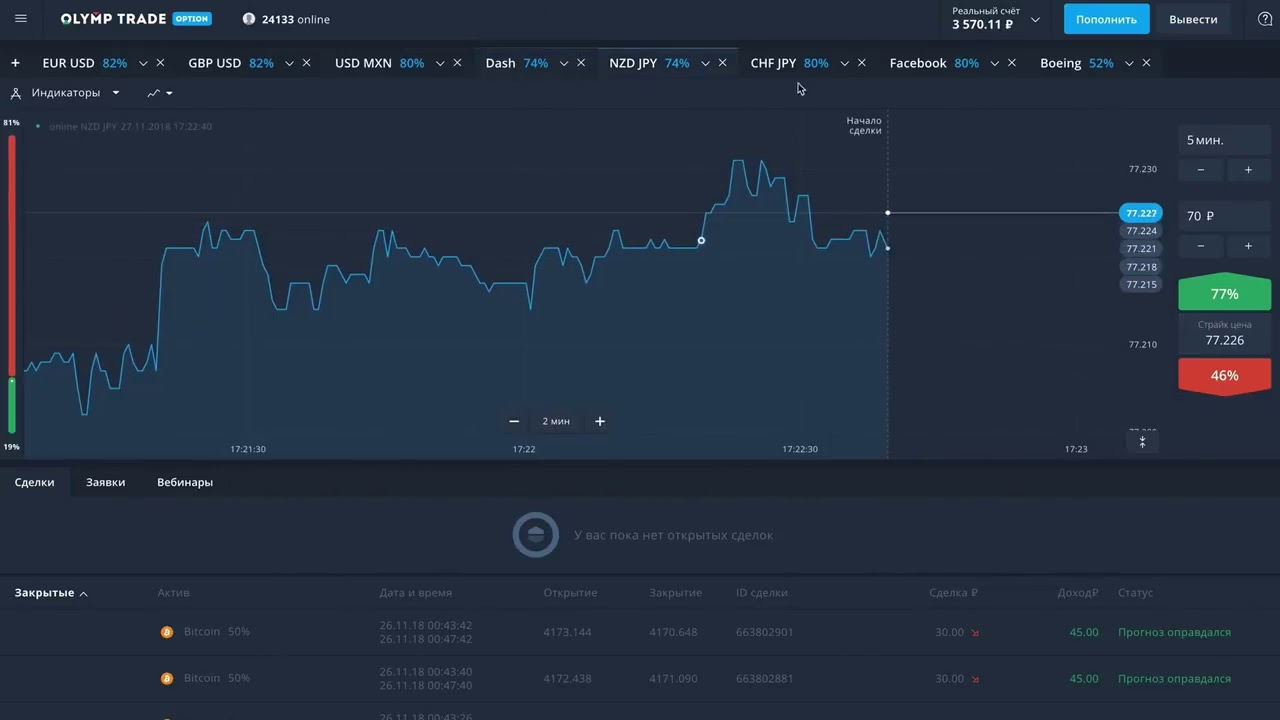Open the Заявки tab

tap(105, 482)
